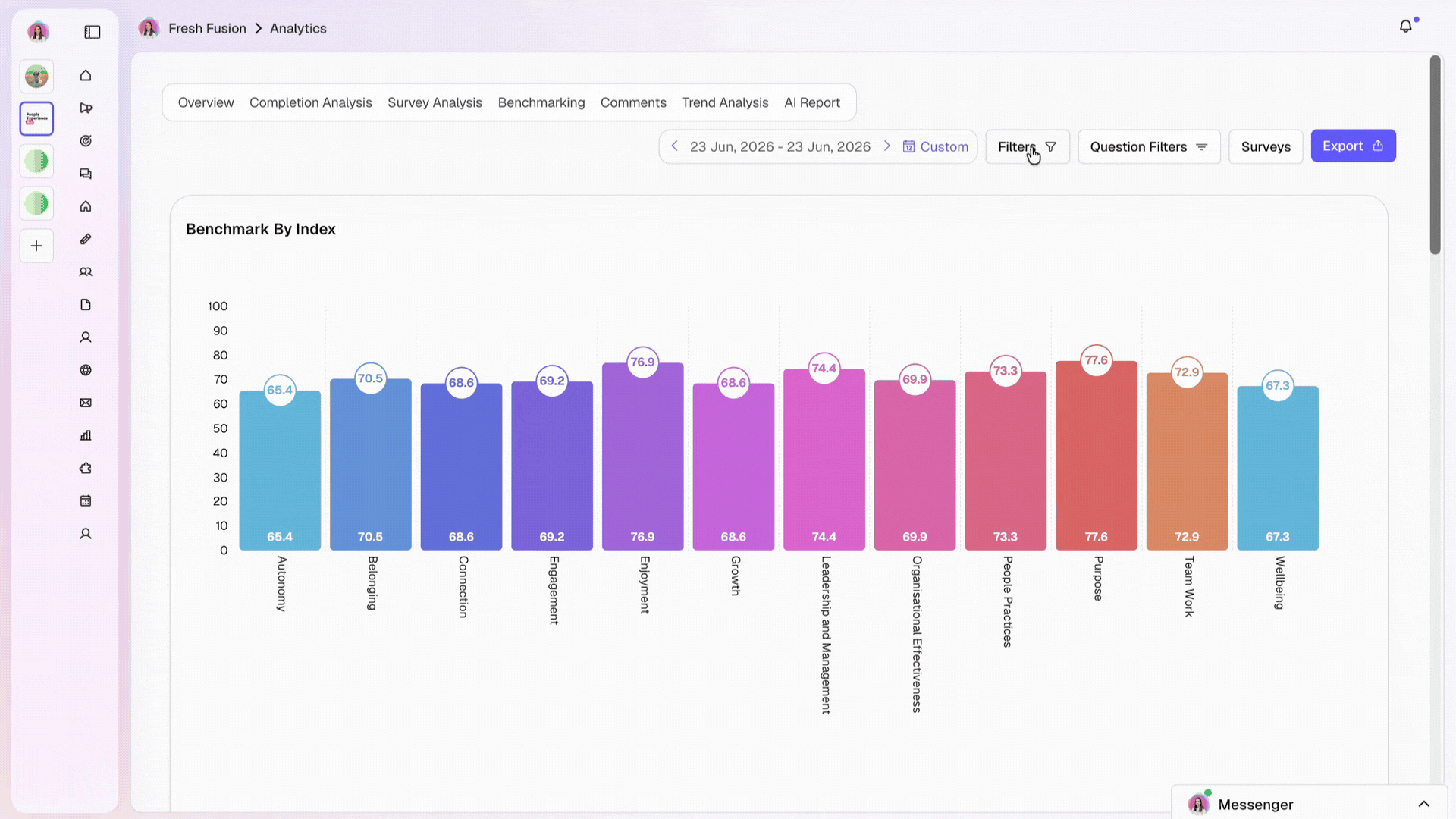The width and height of the screenshot is (1456, 819).
Task: Open the target goals sidebar icon
Action: 86,141
